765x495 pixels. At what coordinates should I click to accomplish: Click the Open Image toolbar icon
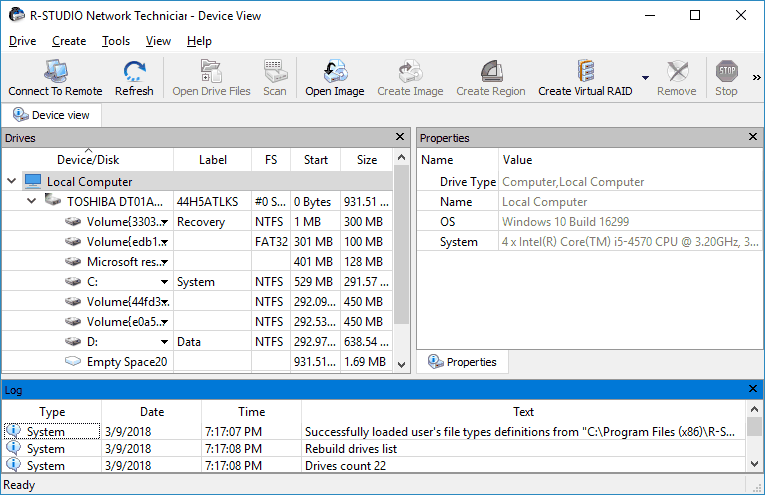coord(335,71)
